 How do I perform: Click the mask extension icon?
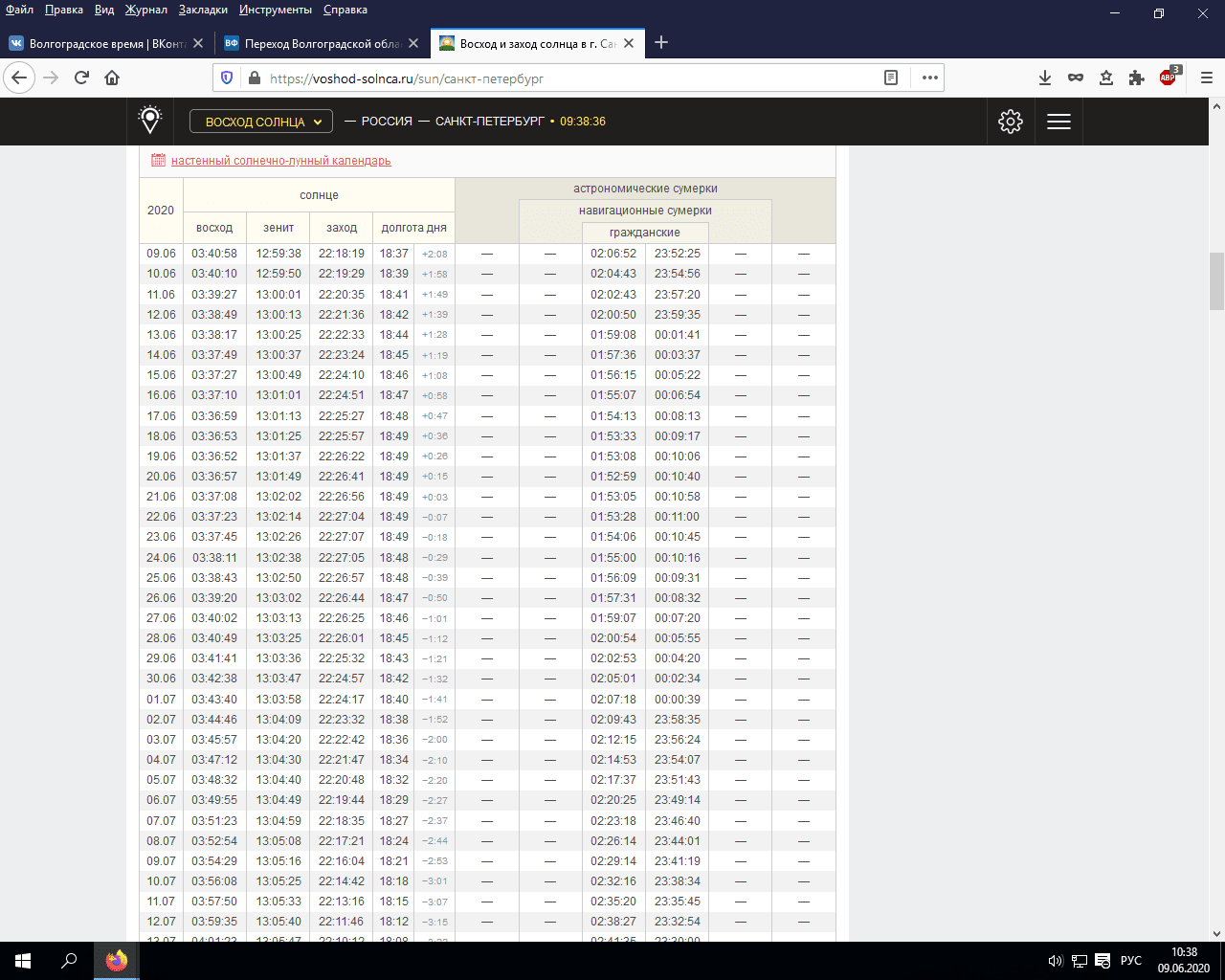click(1076, 78)
